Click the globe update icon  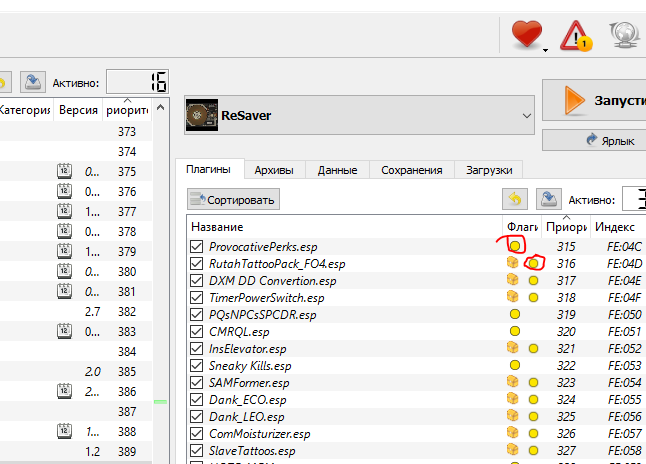625,38
